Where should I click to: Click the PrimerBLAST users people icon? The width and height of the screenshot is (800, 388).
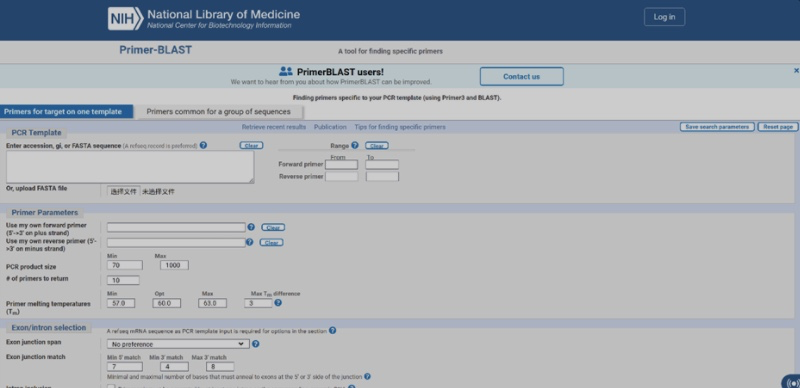tap(286, 71)
